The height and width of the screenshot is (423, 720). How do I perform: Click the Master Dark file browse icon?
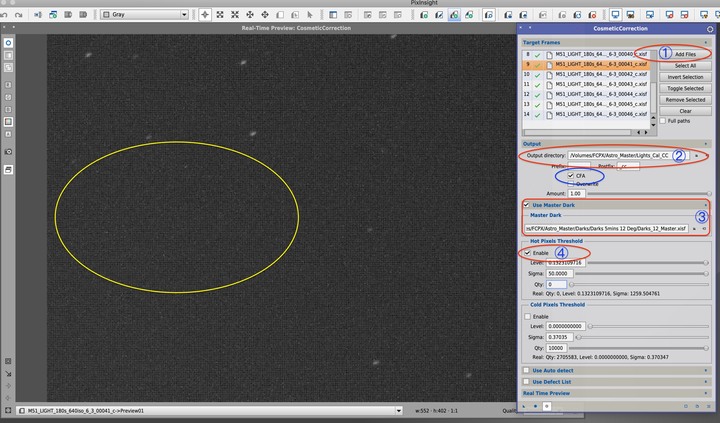(x=694, y=228)
